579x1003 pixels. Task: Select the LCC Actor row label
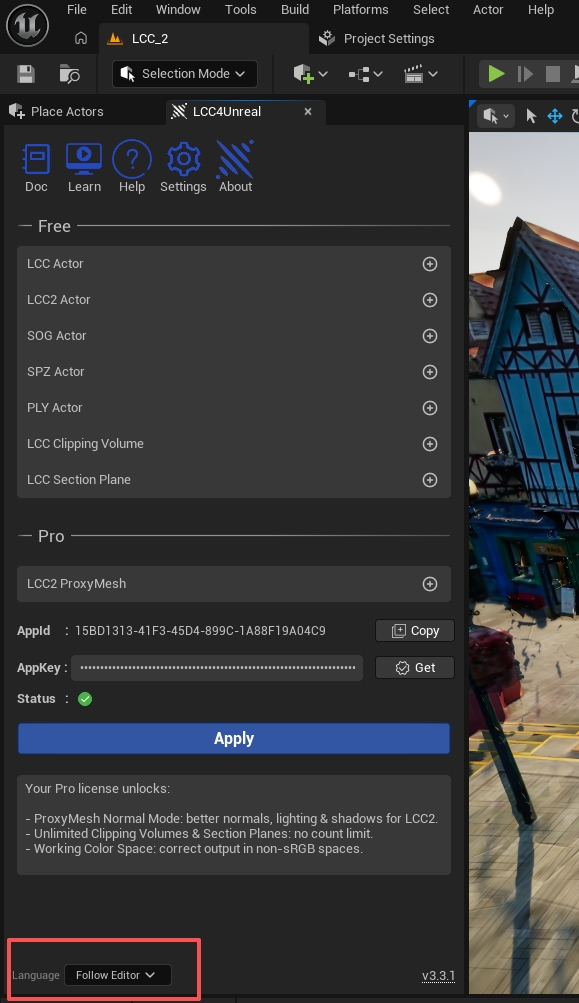click(55, 264)
